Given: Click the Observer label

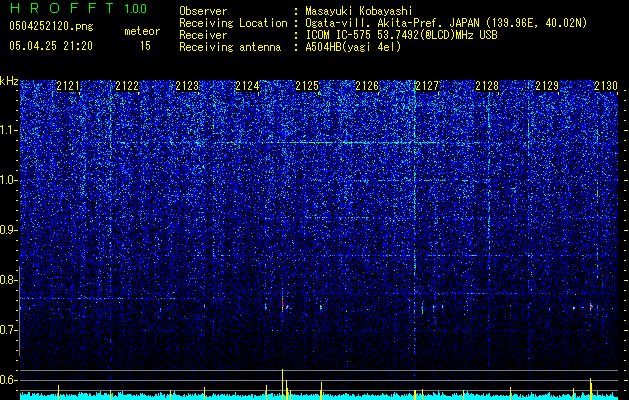Looking at the screenshot, I should 203,11.
